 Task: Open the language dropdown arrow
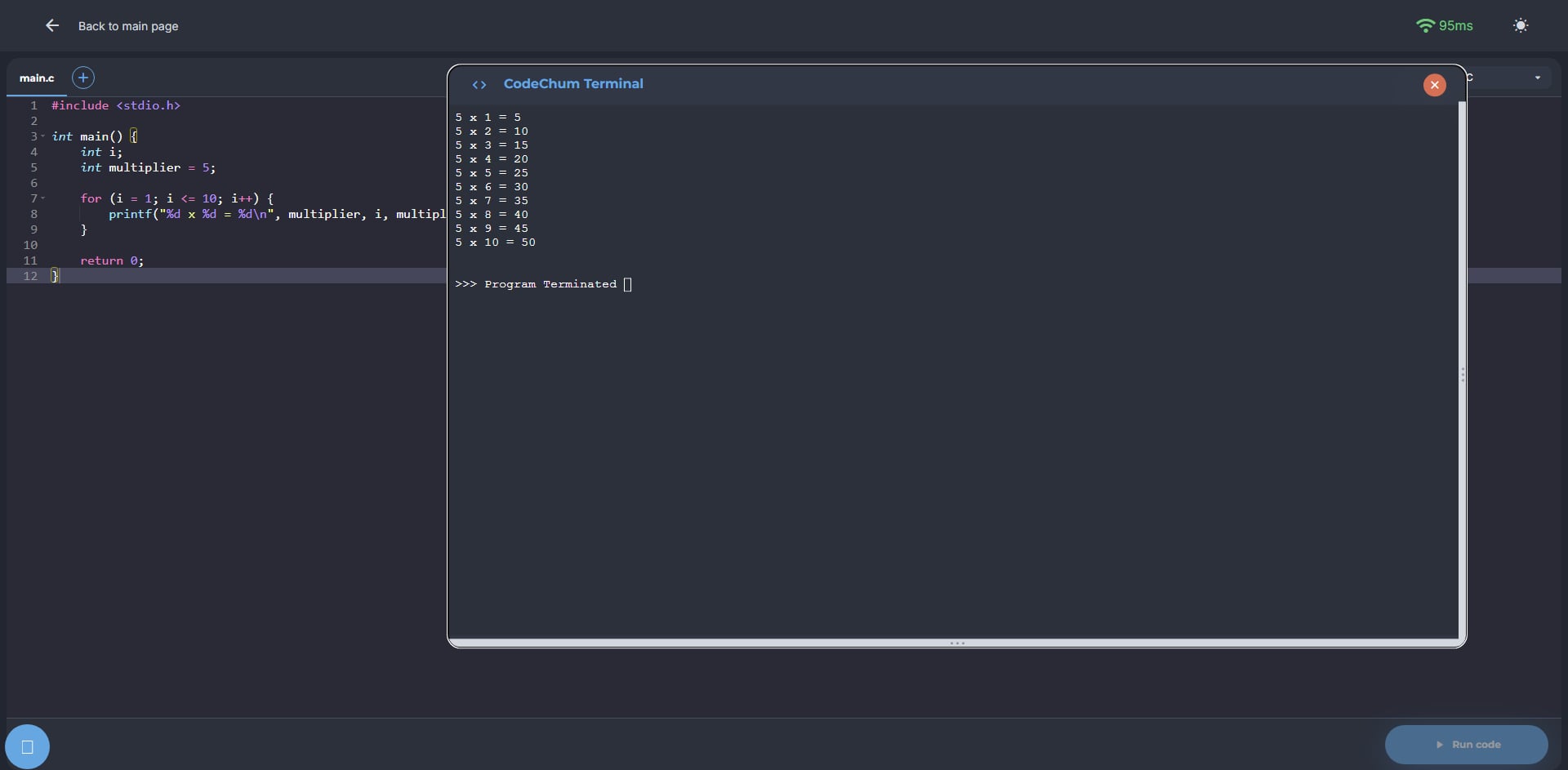point(1537,78)
